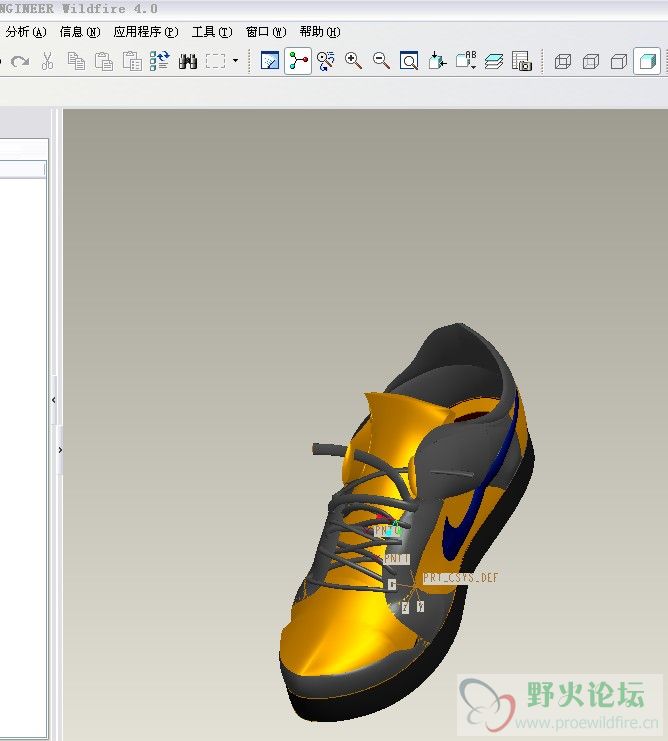Open the Saved view list icon
Screen dimensions: 668x741
click(466, 61)
